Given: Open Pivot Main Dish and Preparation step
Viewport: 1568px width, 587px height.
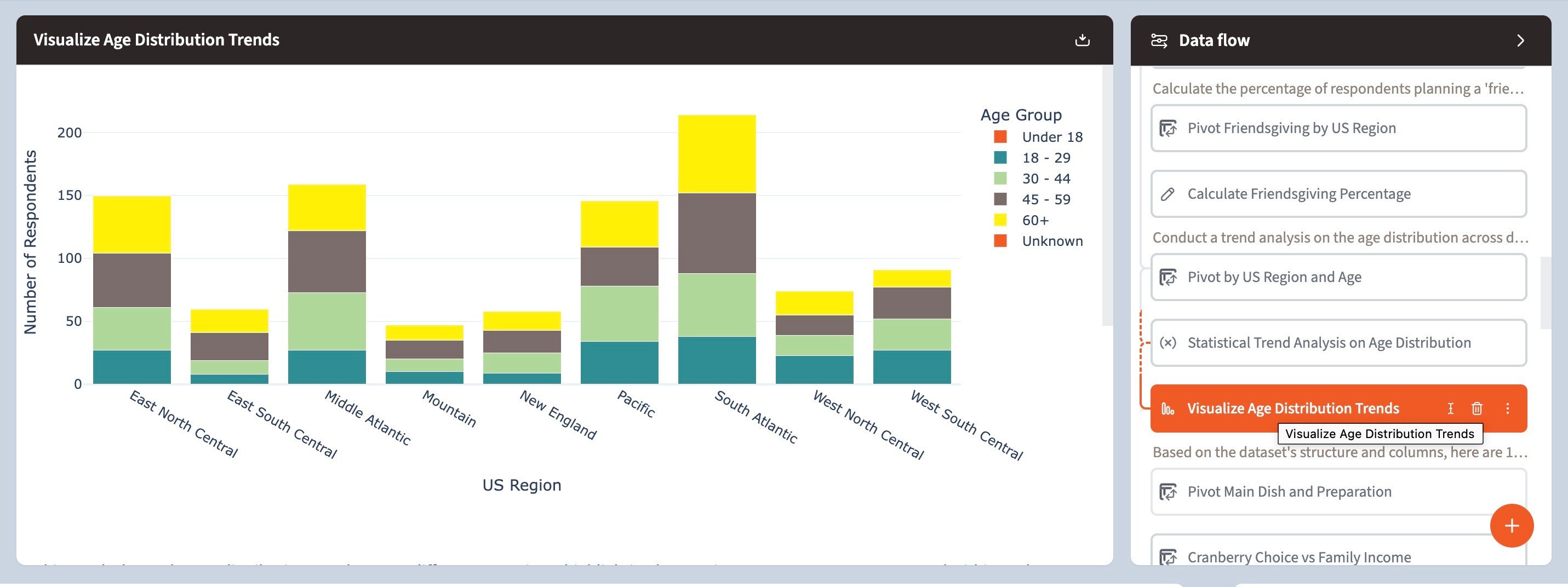Looking at the screenshot, I should coord(1338,492).
